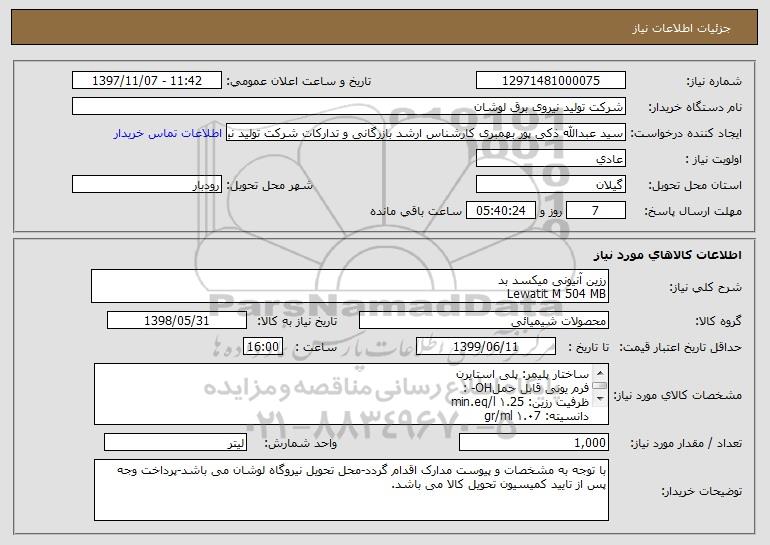Select price validity date 1399/06/11
The height and width of the screenshot is (545, 770).
click(486, 347)
